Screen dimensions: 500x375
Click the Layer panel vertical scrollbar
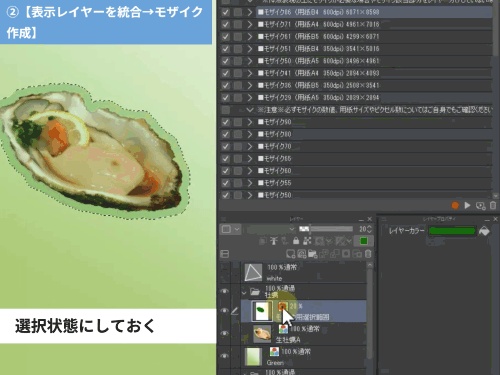tap(370, 313)
